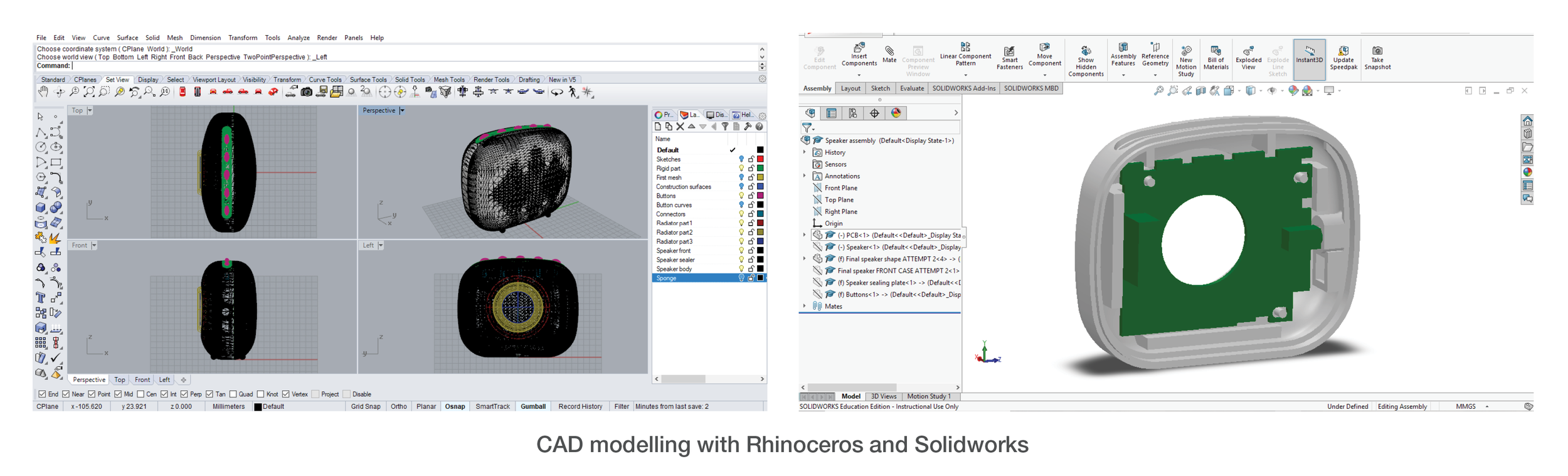Toggle the Point osnap checkbox
The width and height of the screenshot is (1568, 476).
[92, 394]
